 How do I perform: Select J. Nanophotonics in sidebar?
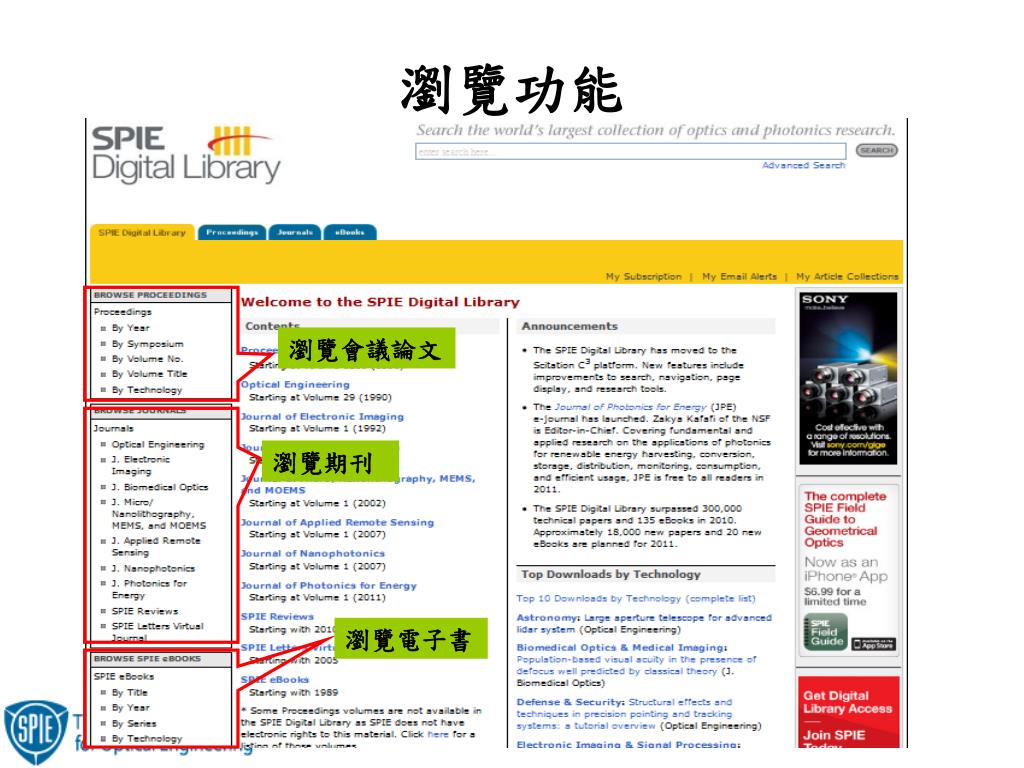[153, 568]
